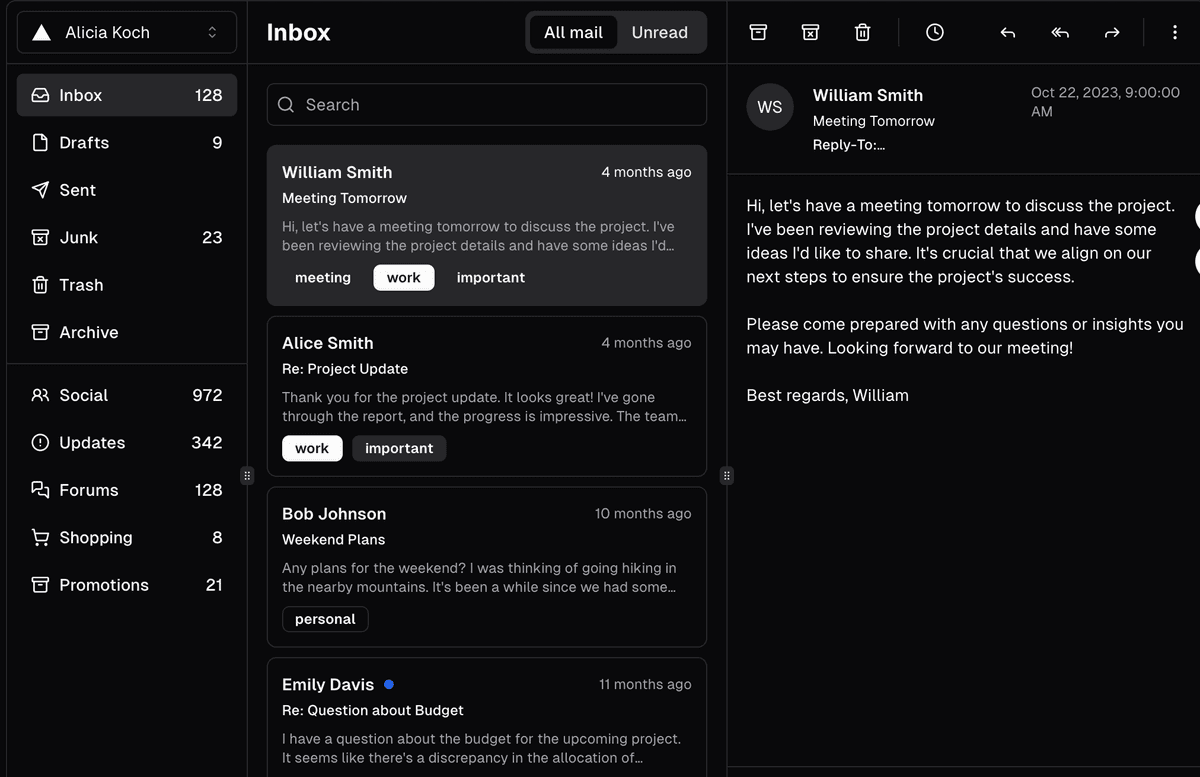Snooze email using clock icon
Viewport: 1200px width, 777px height.
pos(934,32)
